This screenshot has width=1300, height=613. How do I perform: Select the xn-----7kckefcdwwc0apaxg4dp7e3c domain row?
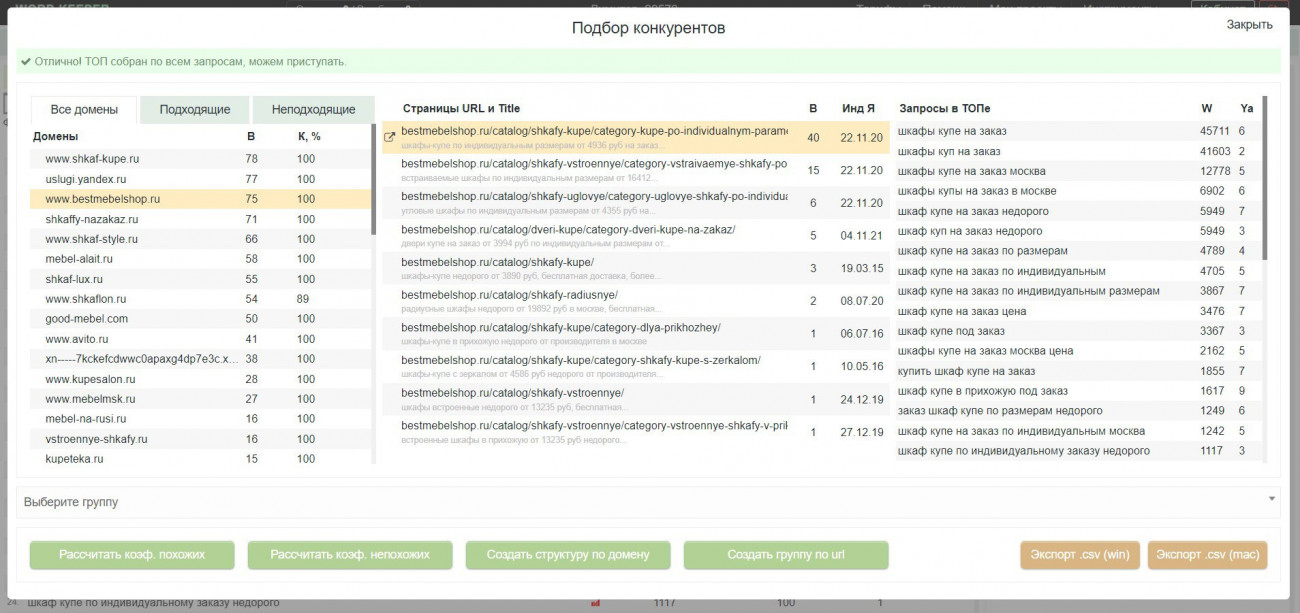point(200,359)
